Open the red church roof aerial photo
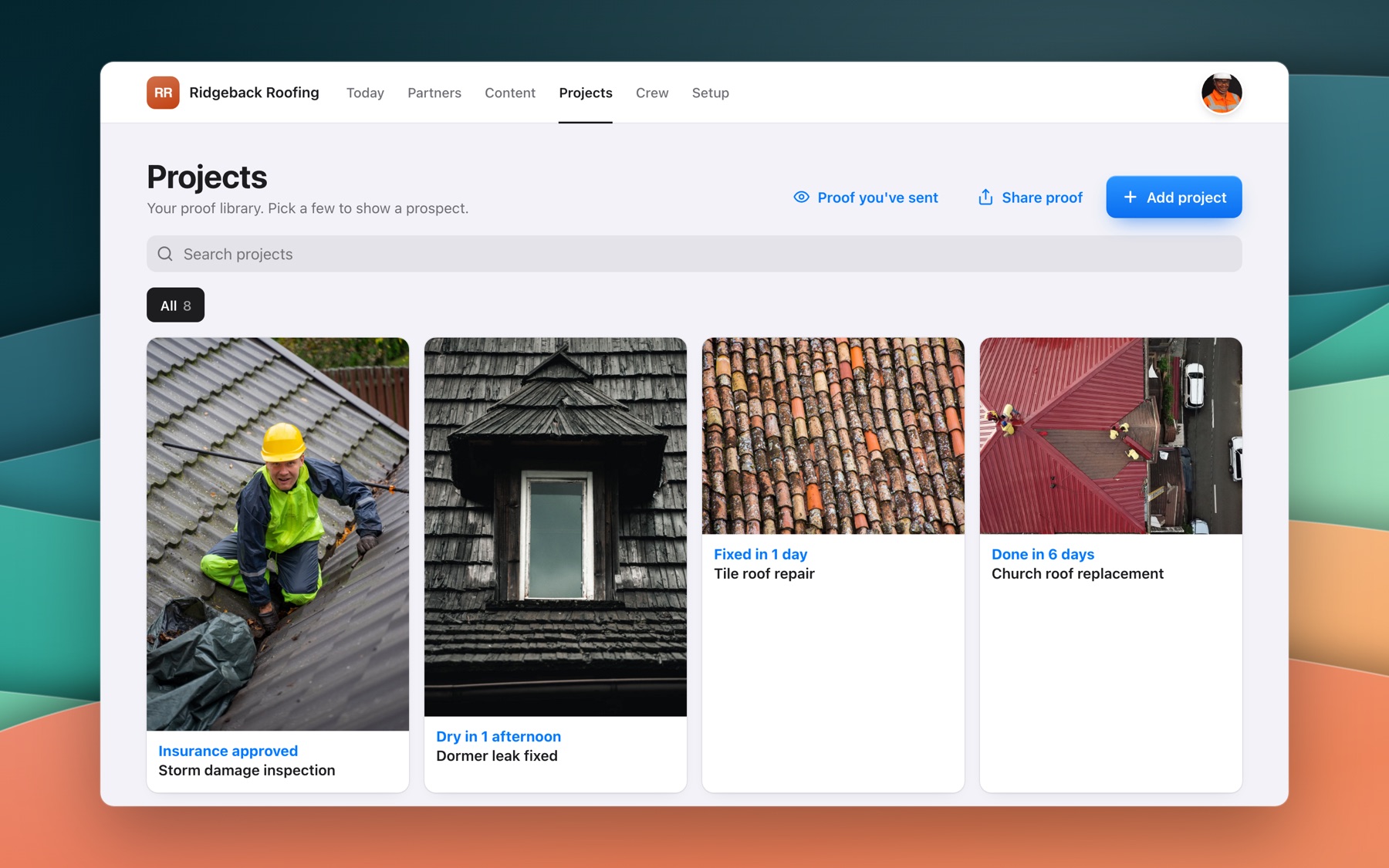The height and width of the screenshot is (868, 1389). point(1111,436)
